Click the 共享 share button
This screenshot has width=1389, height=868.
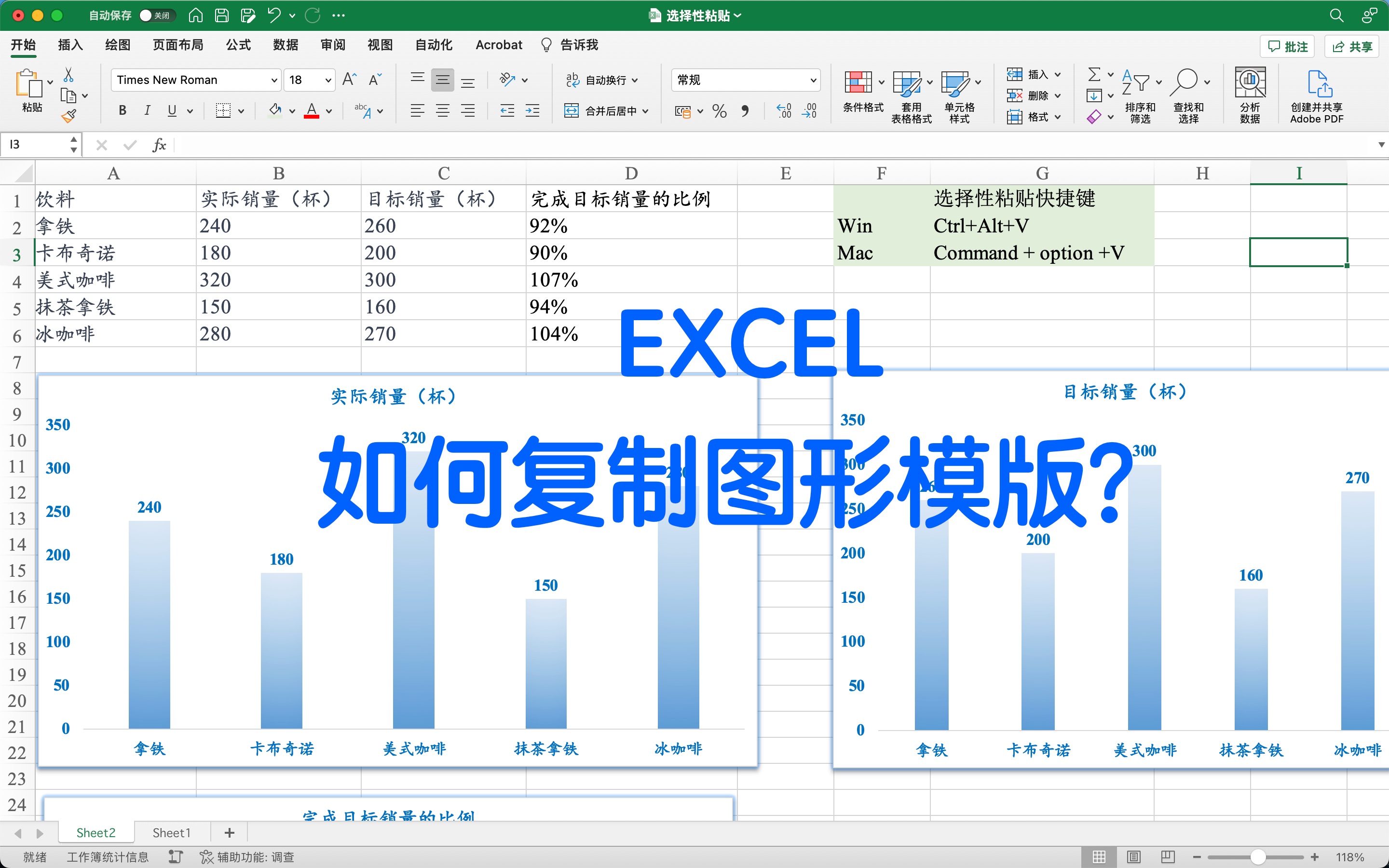(1353, 46)
